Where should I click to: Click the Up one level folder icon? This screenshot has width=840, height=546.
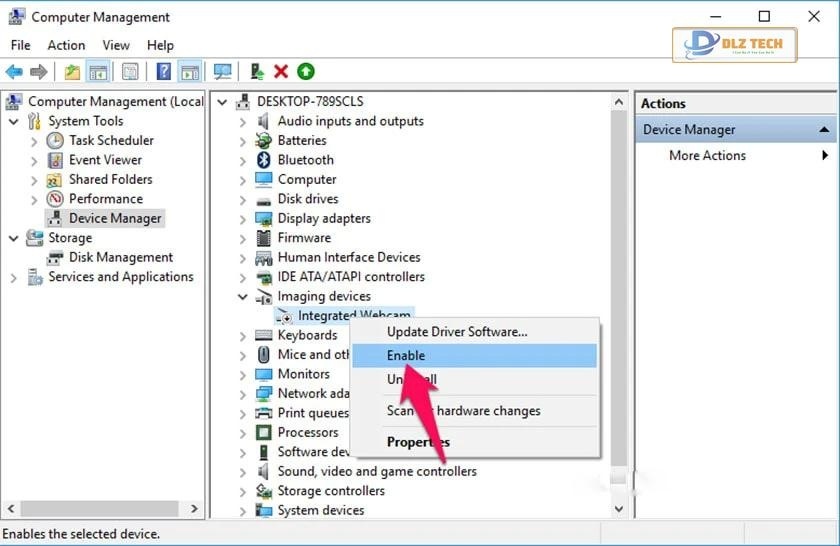(72, 72)
